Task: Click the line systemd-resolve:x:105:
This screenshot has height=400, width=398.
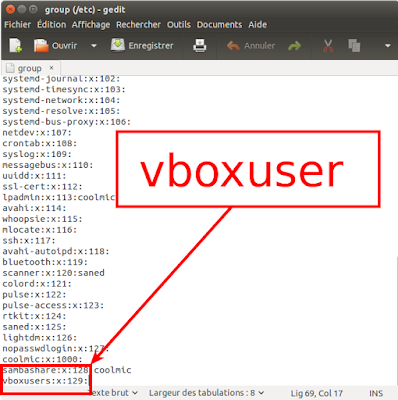Action: click(x=61, y=111)
